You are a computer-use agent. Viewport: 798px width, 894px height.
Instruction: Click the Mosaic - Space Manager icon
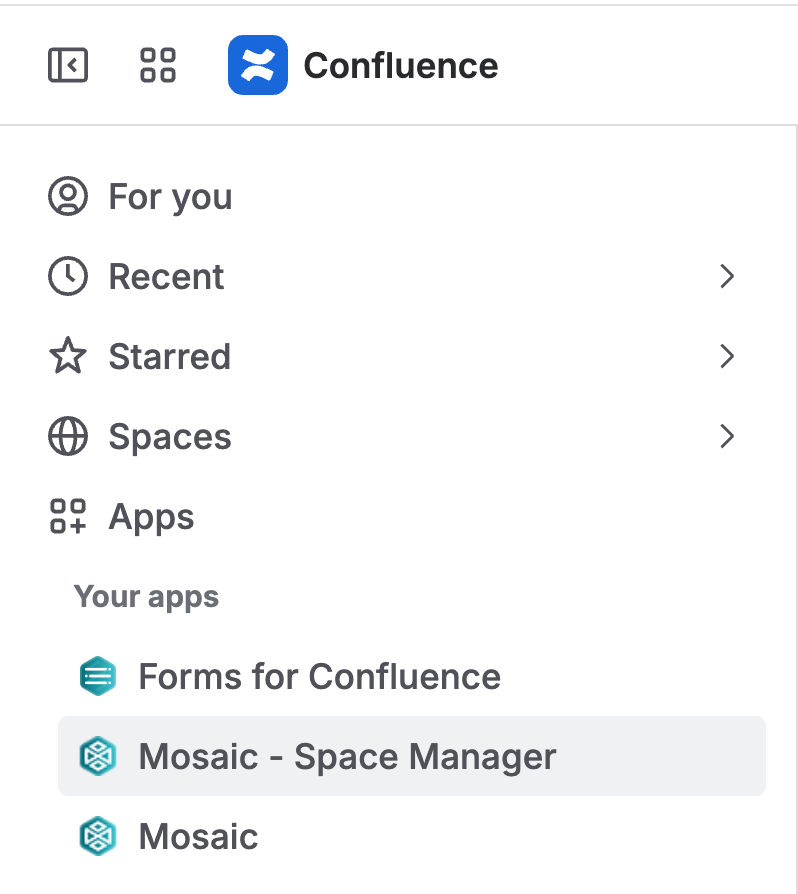pyautogui.click(x=98, y=756)
